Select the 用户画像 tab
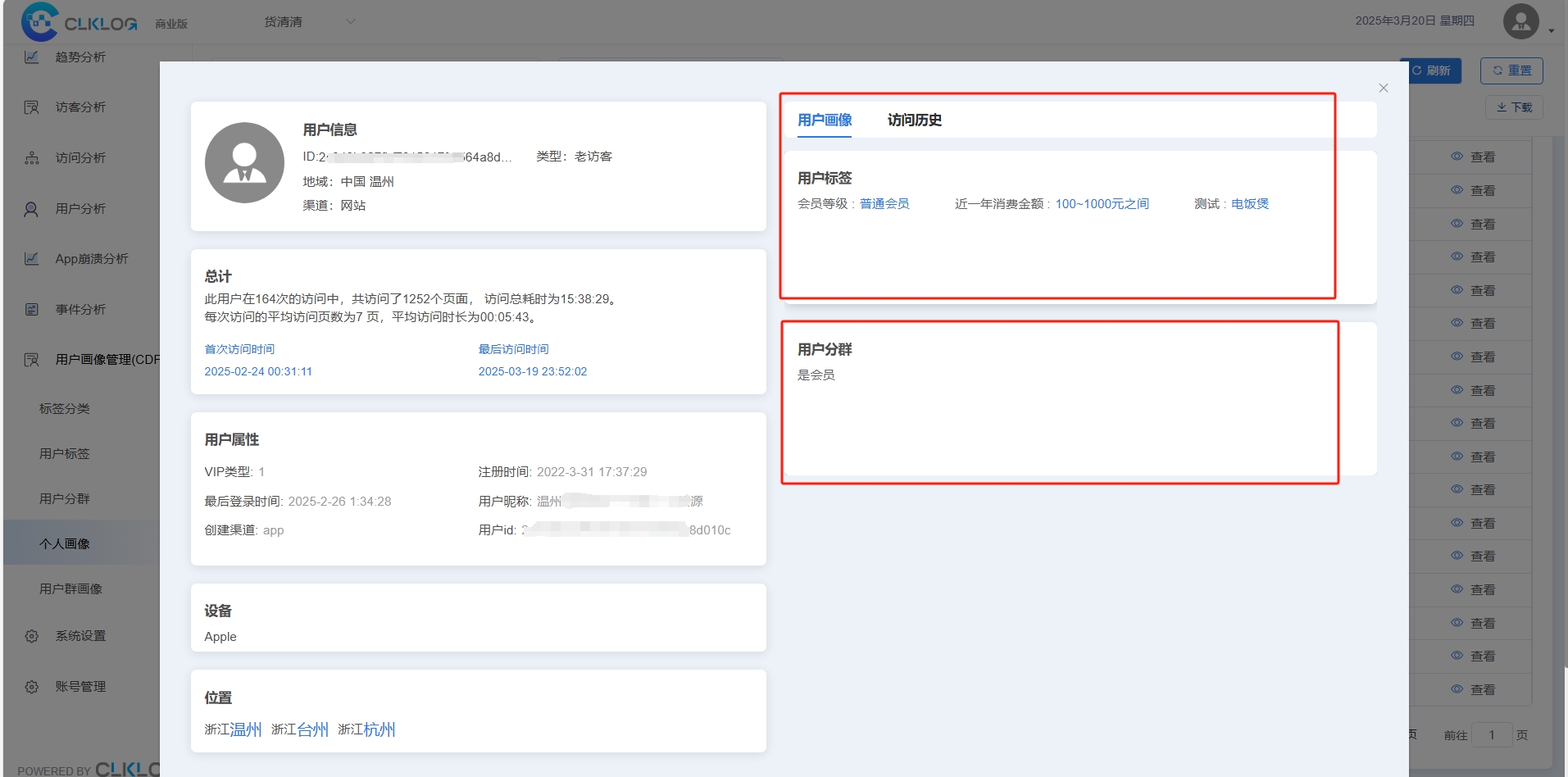 tap(825, 120)
